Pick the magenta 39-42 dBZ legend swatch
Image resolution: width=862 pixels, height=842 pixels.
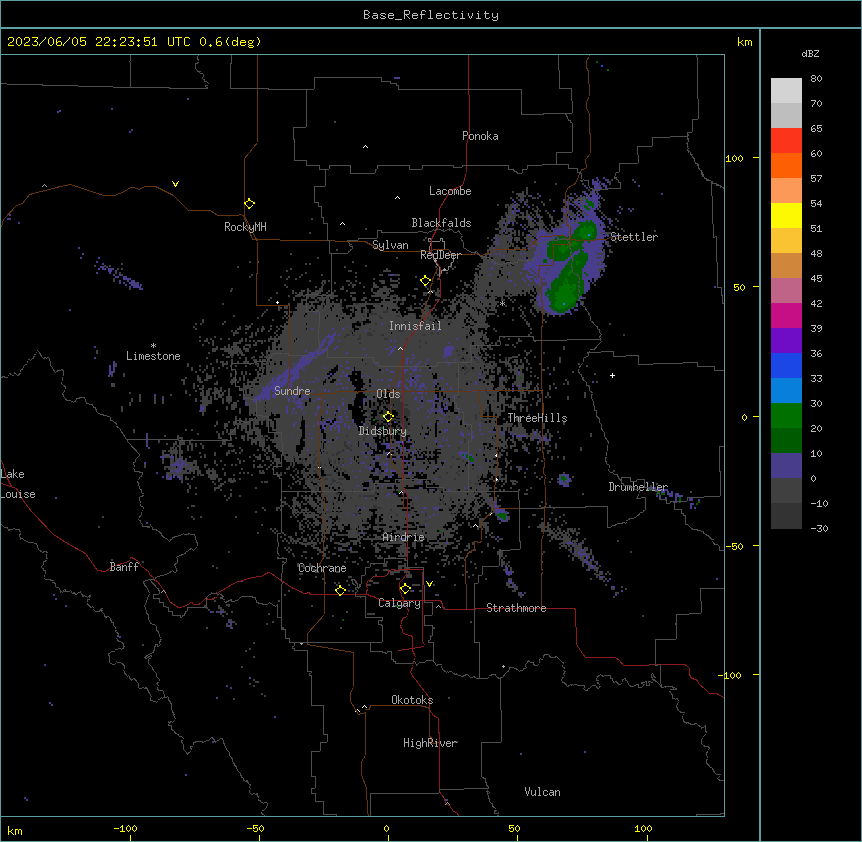coord(786,315)
